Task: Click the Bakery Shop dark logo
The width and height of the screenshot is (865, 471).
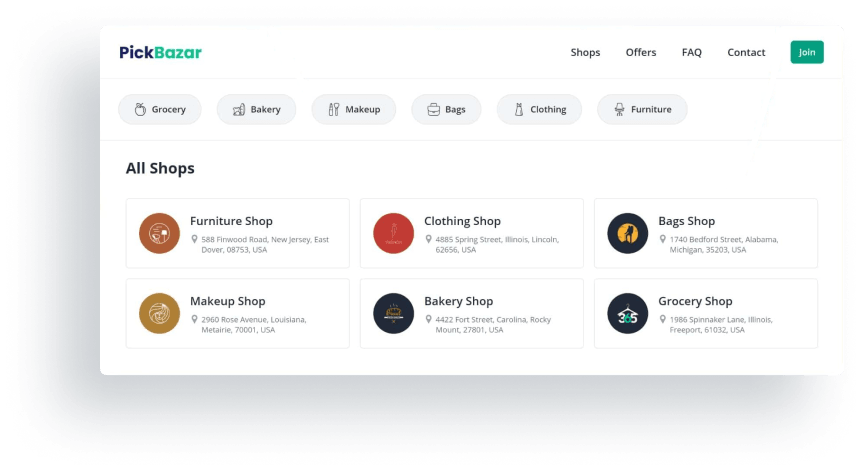Action: pyautogui.click(x=393, y=313)
